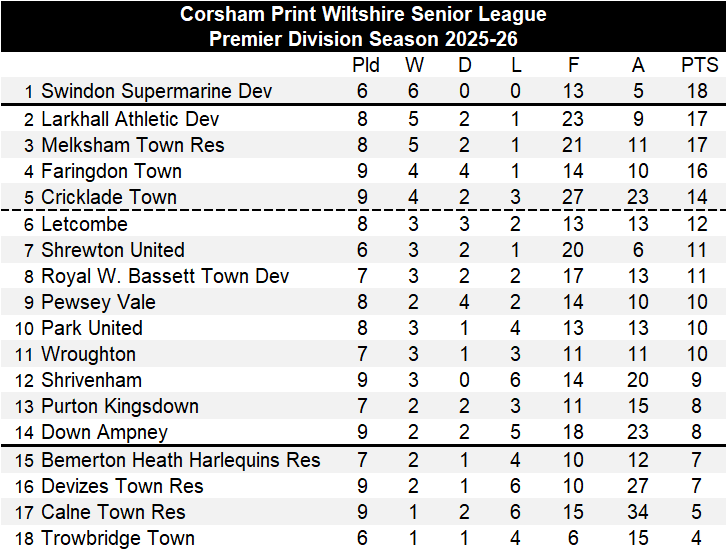Click the F column header
726x551 pixels.
pos(573,65)
